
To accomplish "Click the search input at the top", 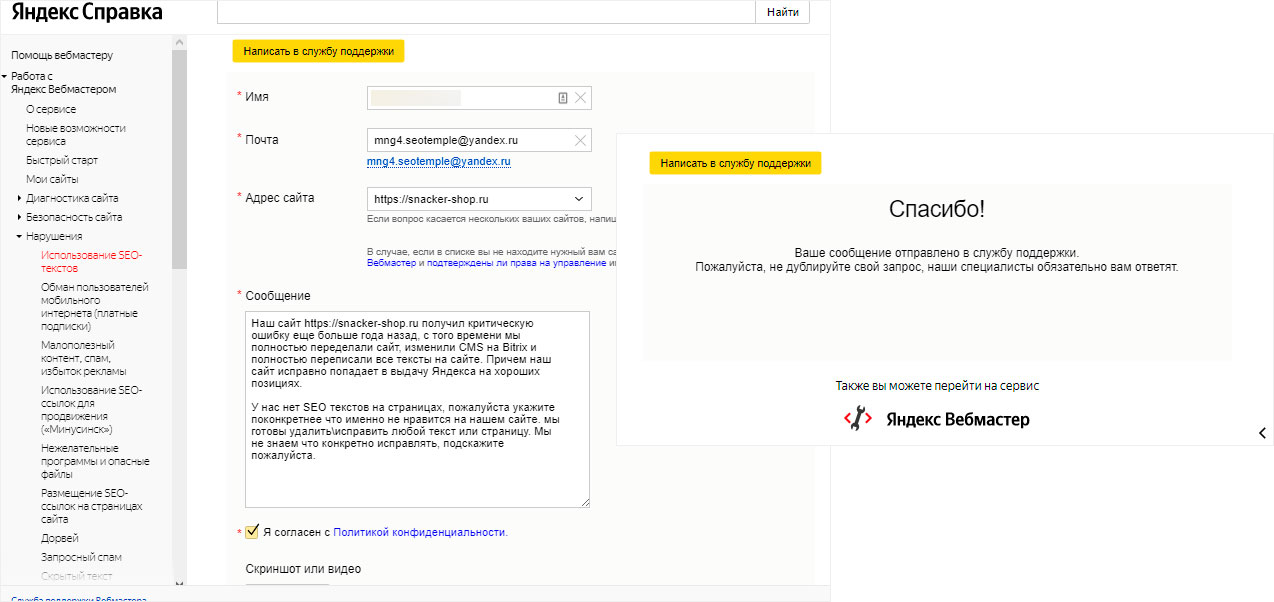I will click(x=486, y=12).
